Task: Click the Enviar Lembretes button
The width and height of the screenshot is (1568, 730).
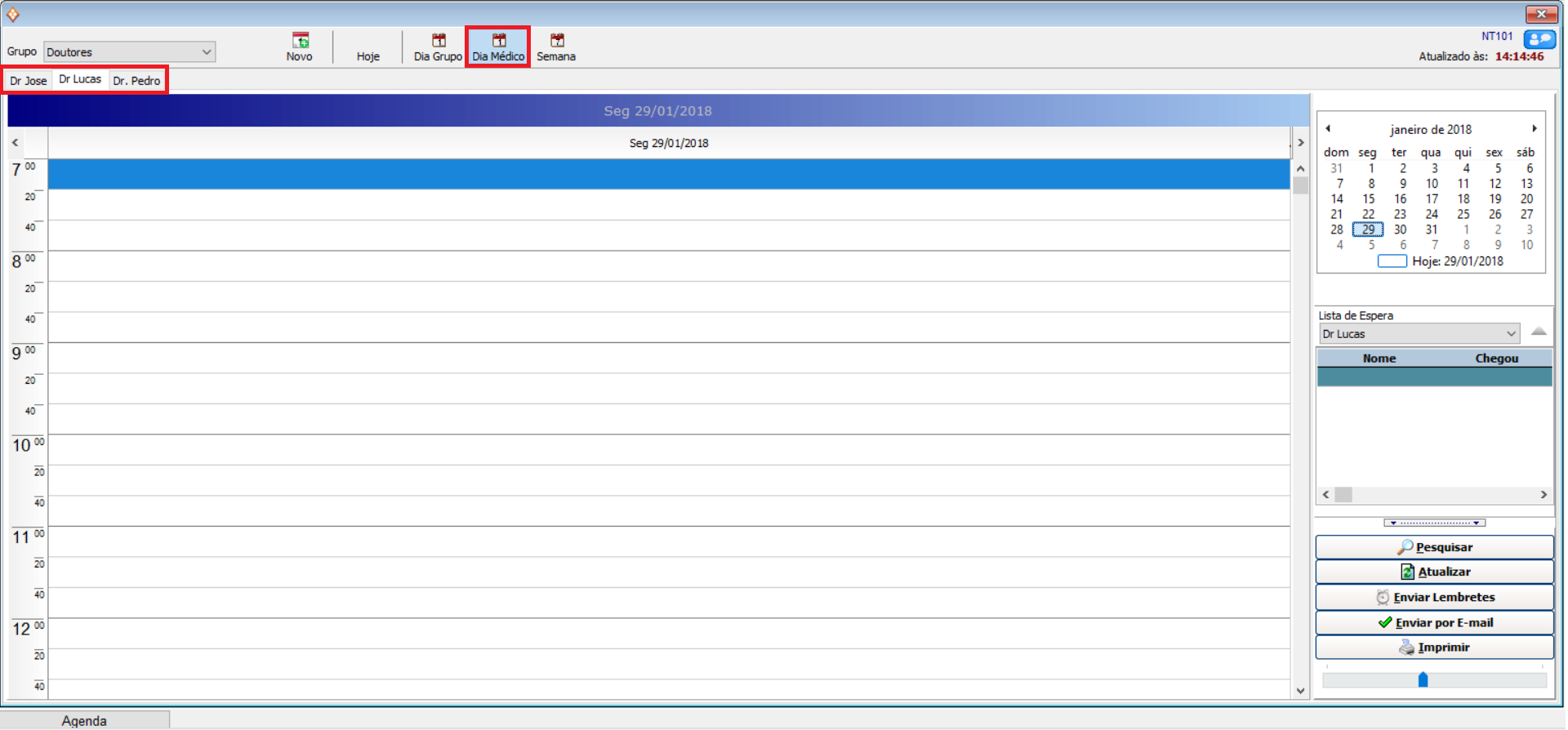Action: pos(1434,598)
